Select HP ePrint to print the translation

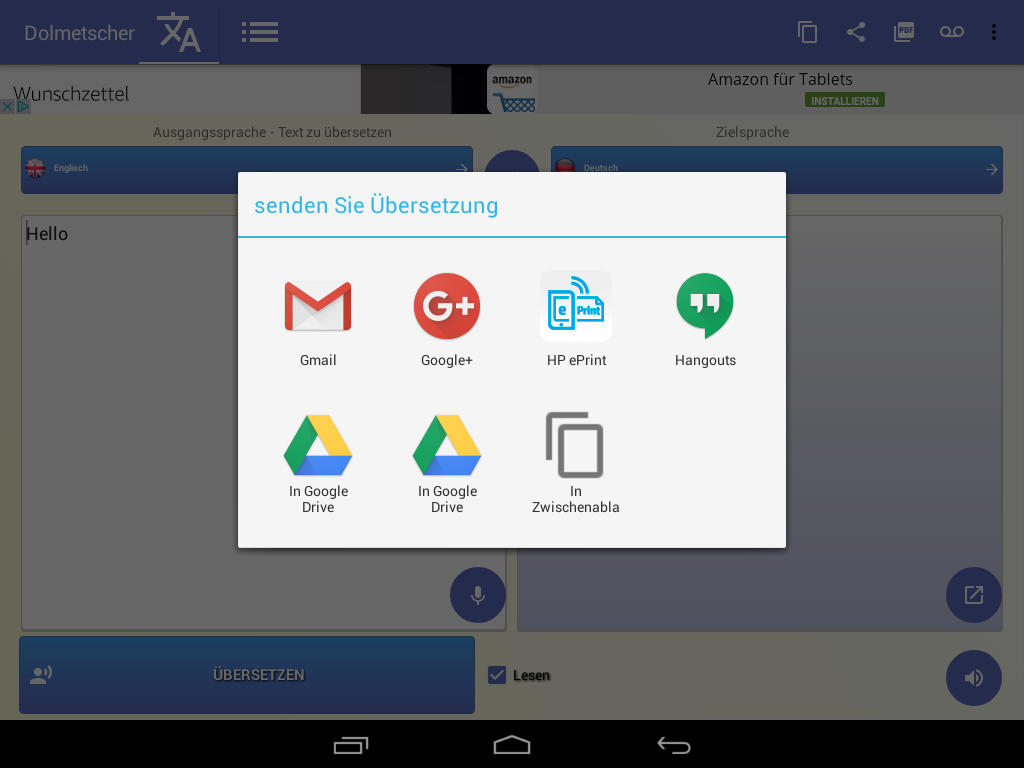576,320
